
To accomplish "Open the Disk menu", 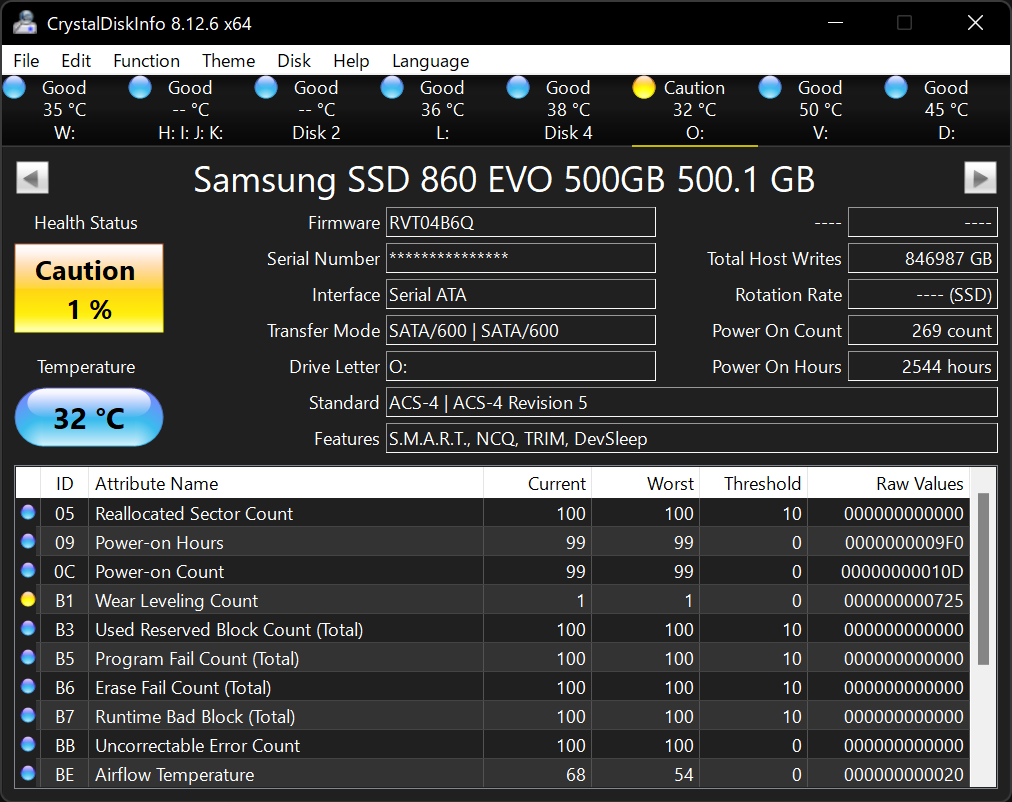I will (293, 60).
